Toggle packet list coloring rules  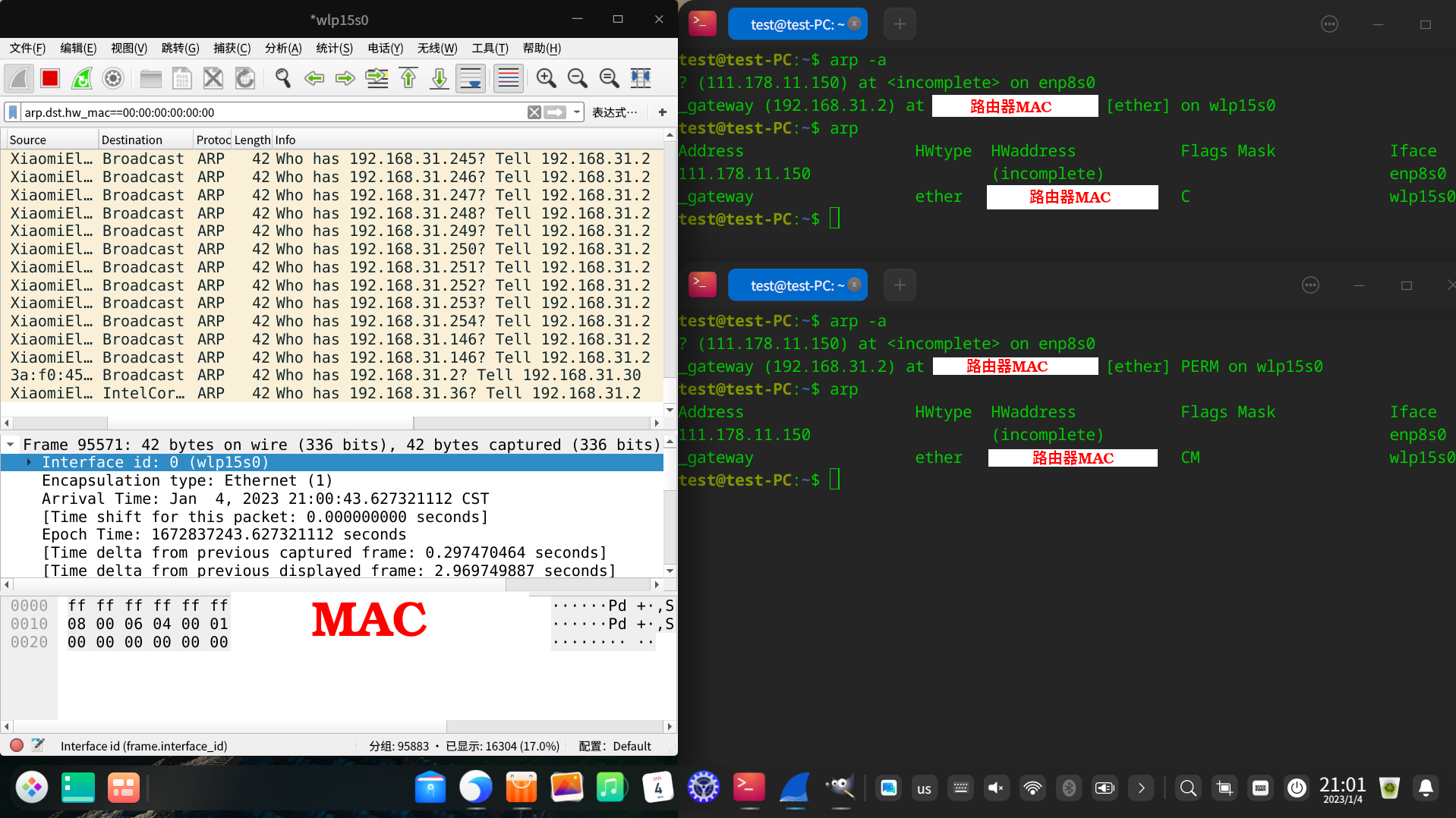[x=508, y=78]
